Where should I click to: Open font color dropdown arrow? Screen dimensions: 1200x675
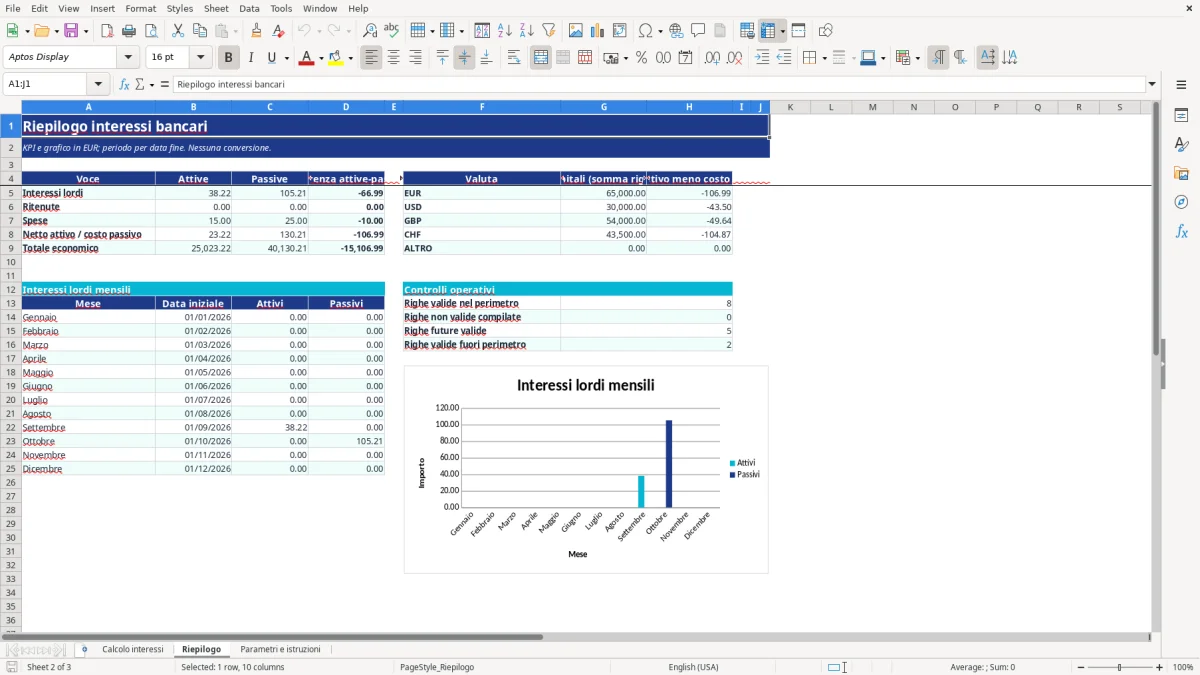pos(320,58)
